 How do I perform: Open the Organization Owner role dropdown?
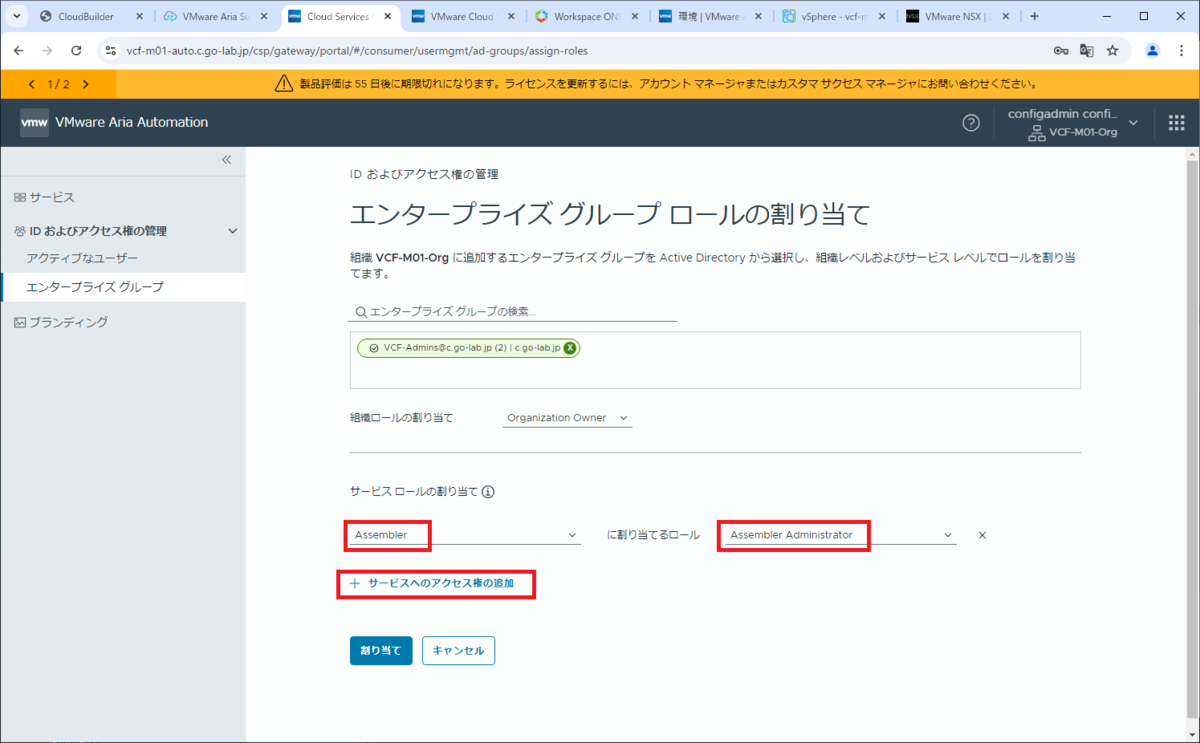click(x=567, y=418)
